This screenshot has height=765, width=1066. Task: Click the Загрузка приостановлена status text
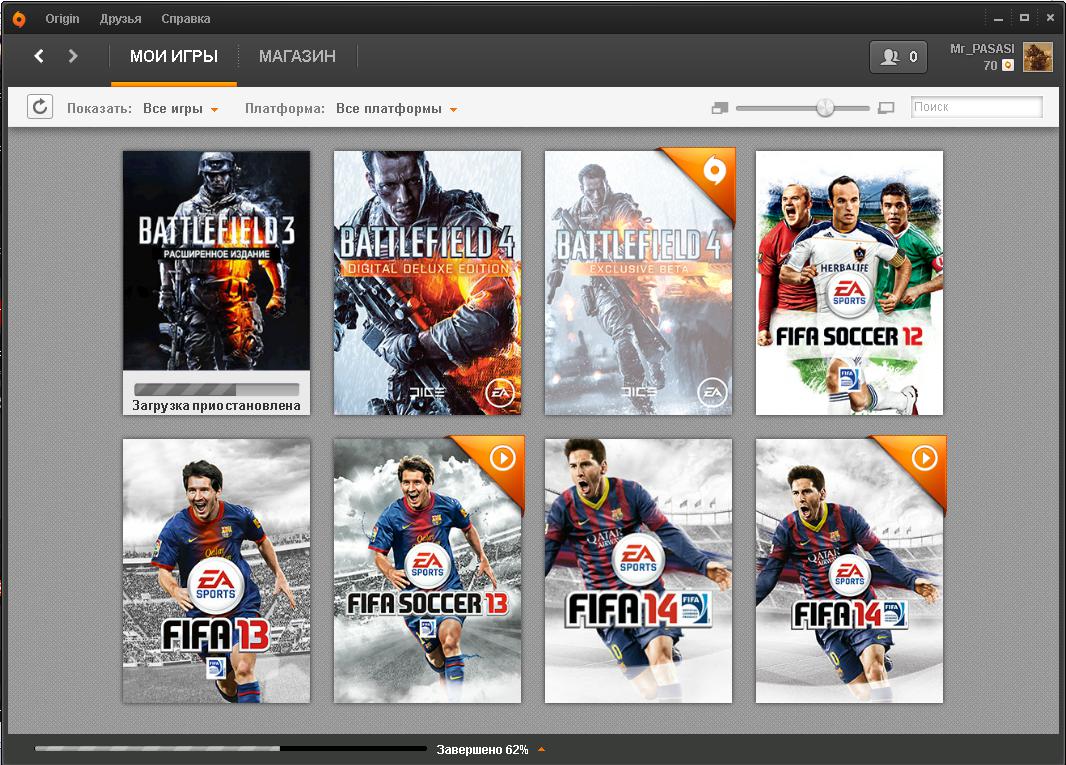(216, 405)
